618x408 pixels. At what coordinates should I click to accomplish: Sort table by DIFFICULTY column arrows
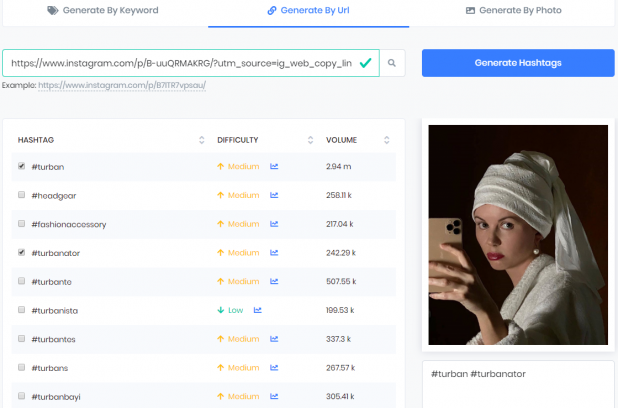tap(311, 140)
